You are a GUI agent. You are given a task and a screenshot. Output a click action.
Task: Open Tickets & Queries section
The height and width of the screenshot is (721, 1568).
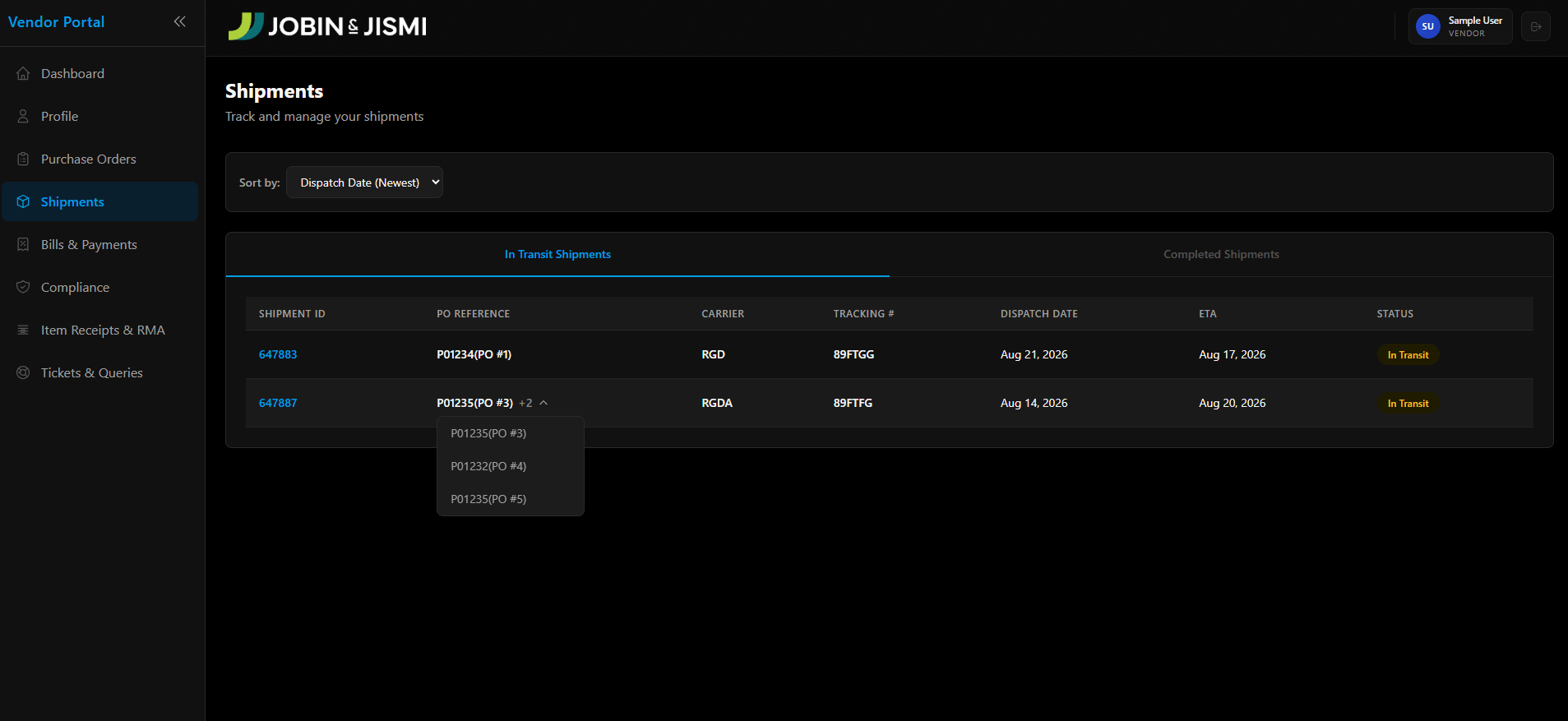point(99,372)
